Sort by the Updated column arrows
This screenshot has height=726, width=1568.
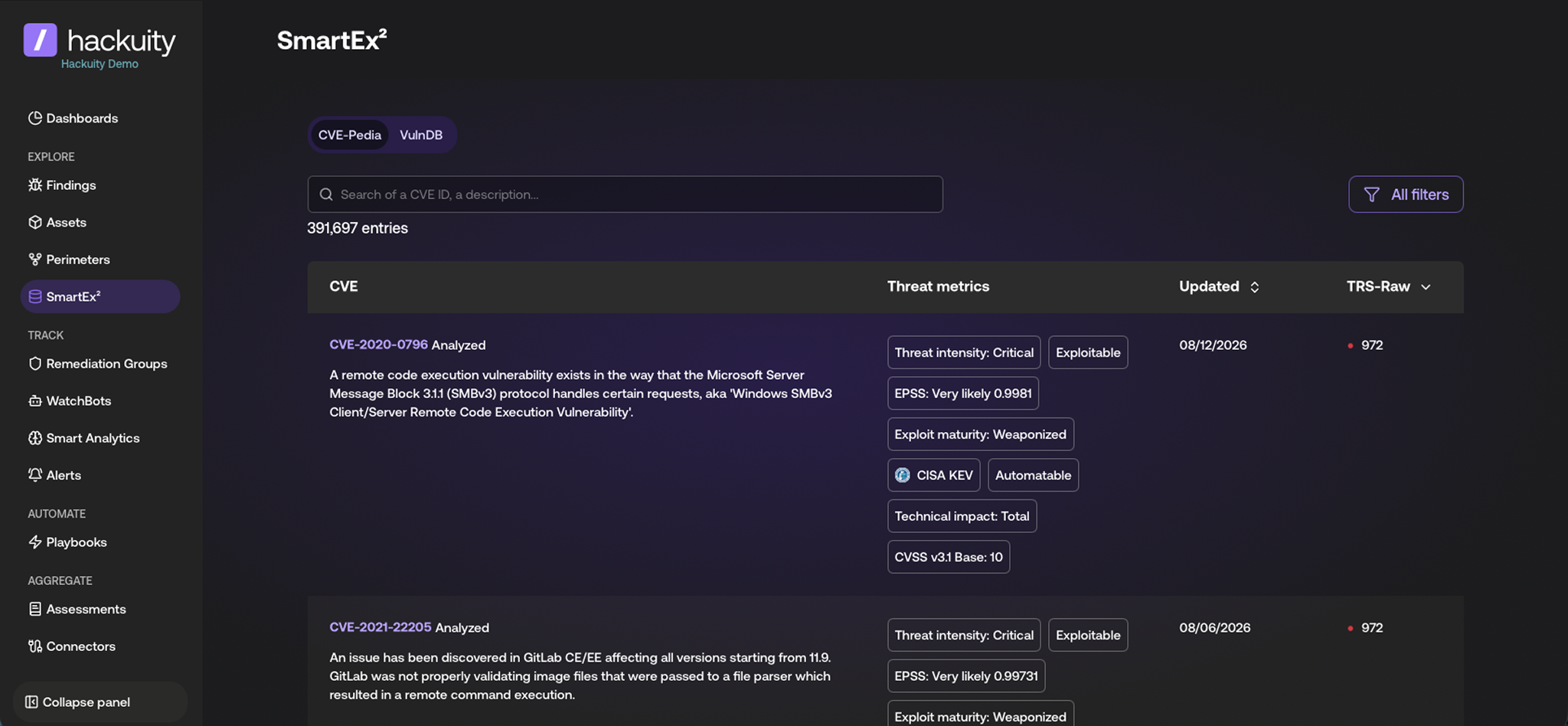[1254, 286]
